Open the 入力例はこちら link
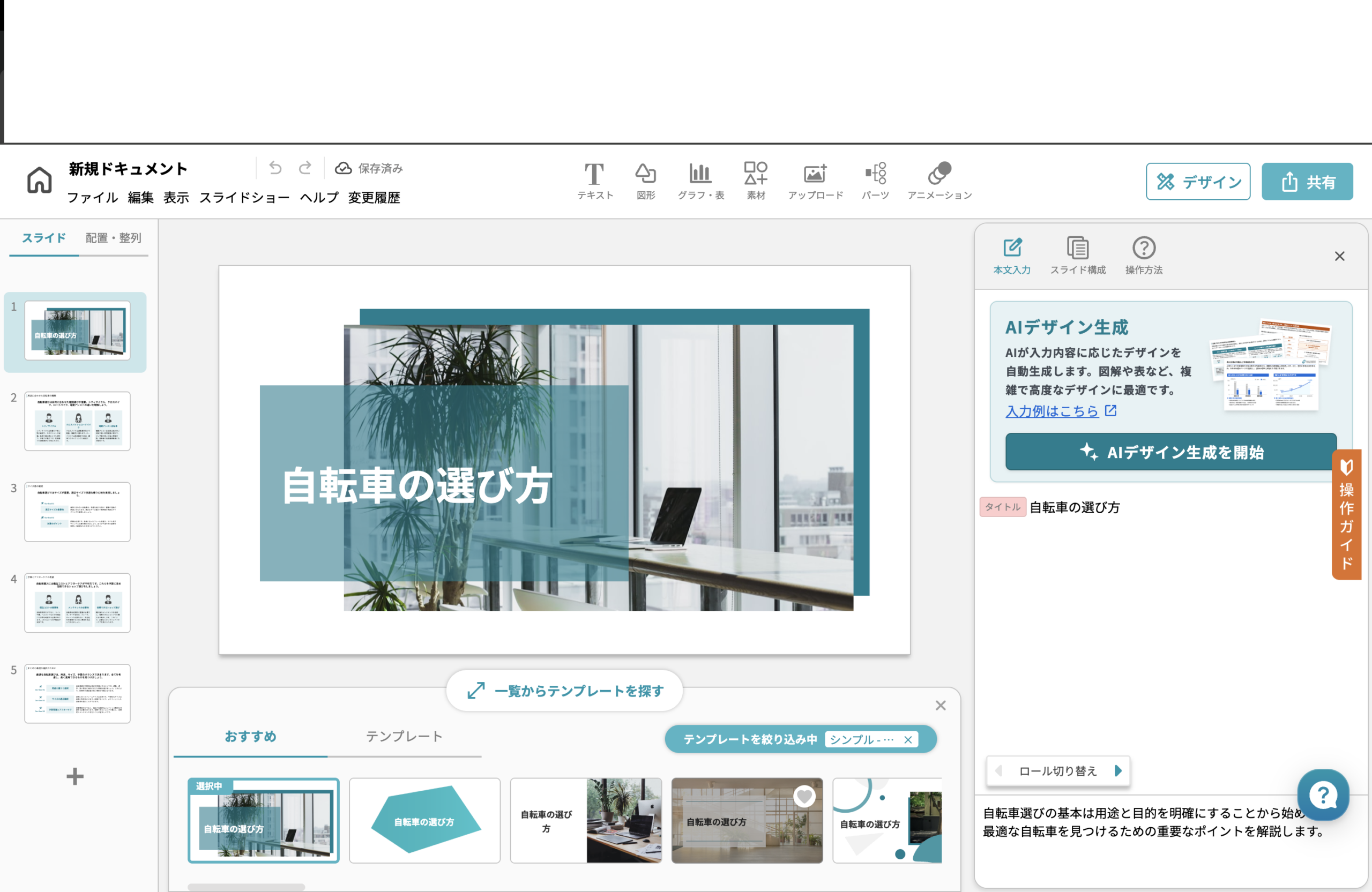Viewport: 1372px width, 892px height. pyautogui.click(x=1052, y=411)
